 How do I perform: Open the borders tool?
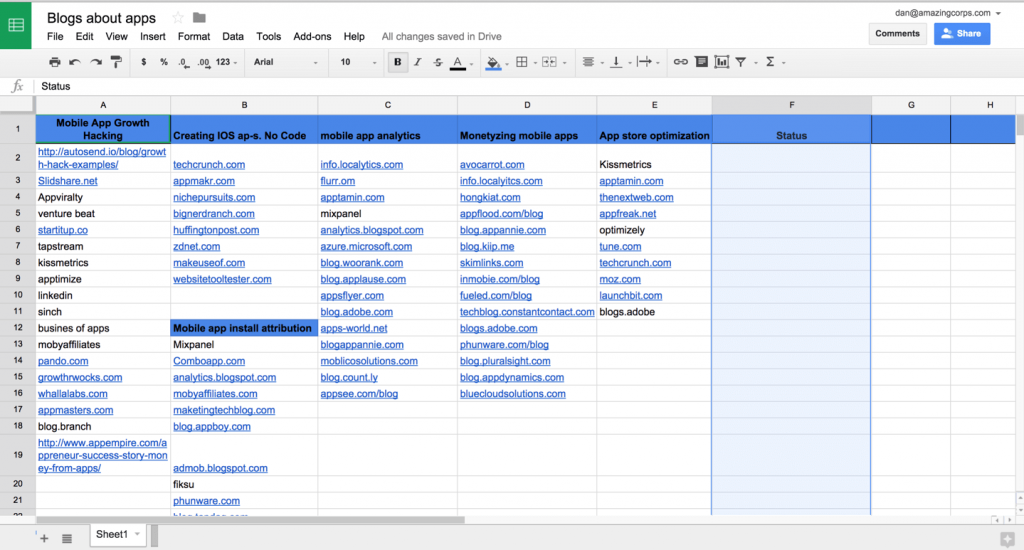tap(522, 62)
